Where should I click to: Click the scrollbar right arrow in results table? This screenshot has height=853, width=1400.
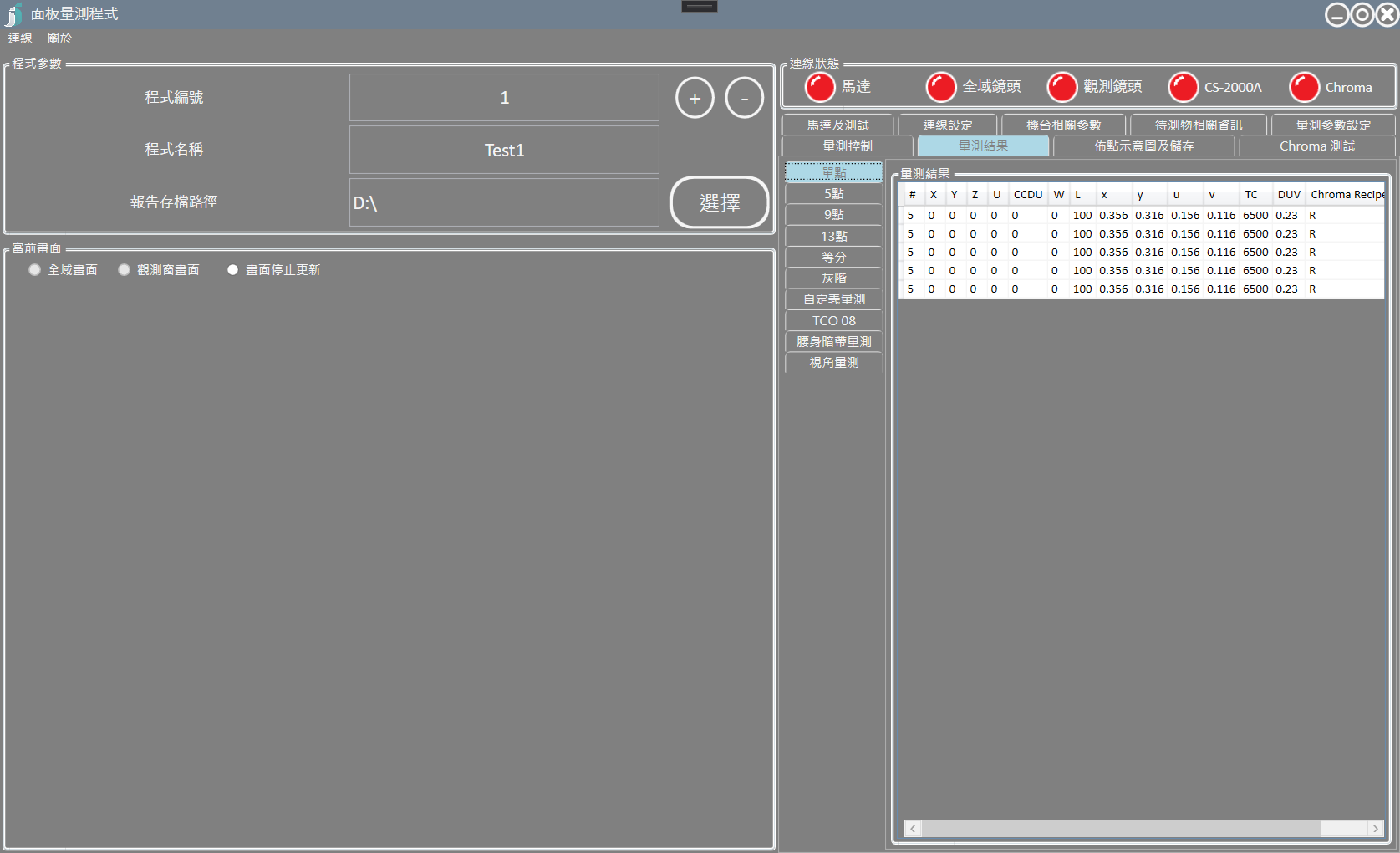pyautogui.click(x=1376, y=829)
